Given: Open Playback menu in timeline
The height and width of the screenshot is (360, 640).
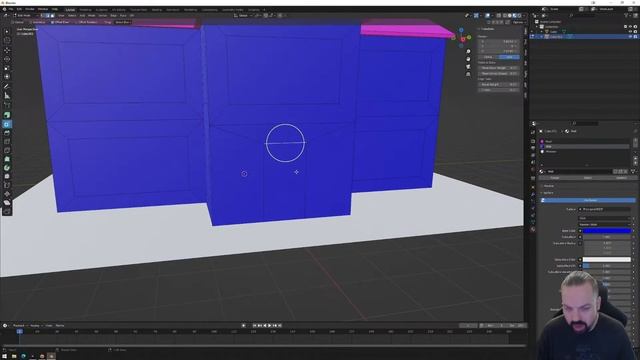Looking at the screenshot, I should coord(19,325).
